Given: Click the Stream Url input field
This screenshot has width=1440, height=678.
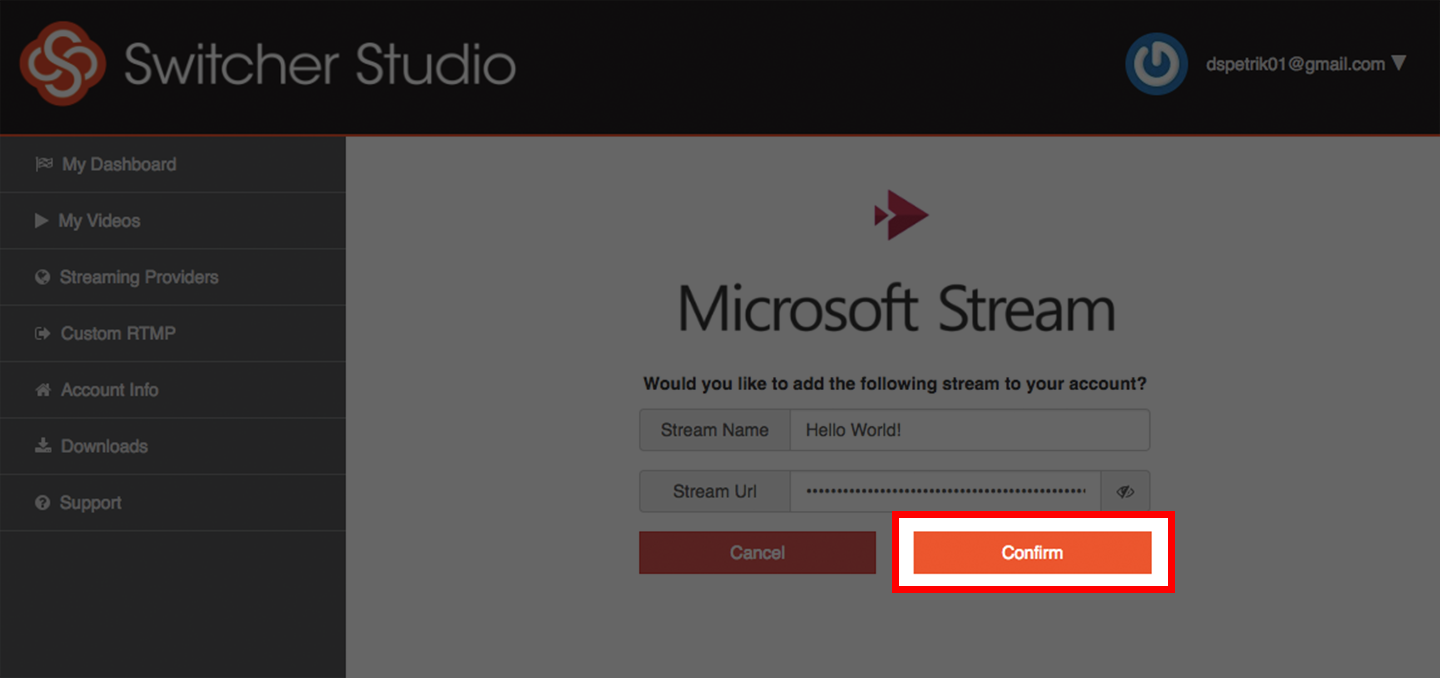Looking at the screenshot, I should pyautogui.click(x=945, y=491).
